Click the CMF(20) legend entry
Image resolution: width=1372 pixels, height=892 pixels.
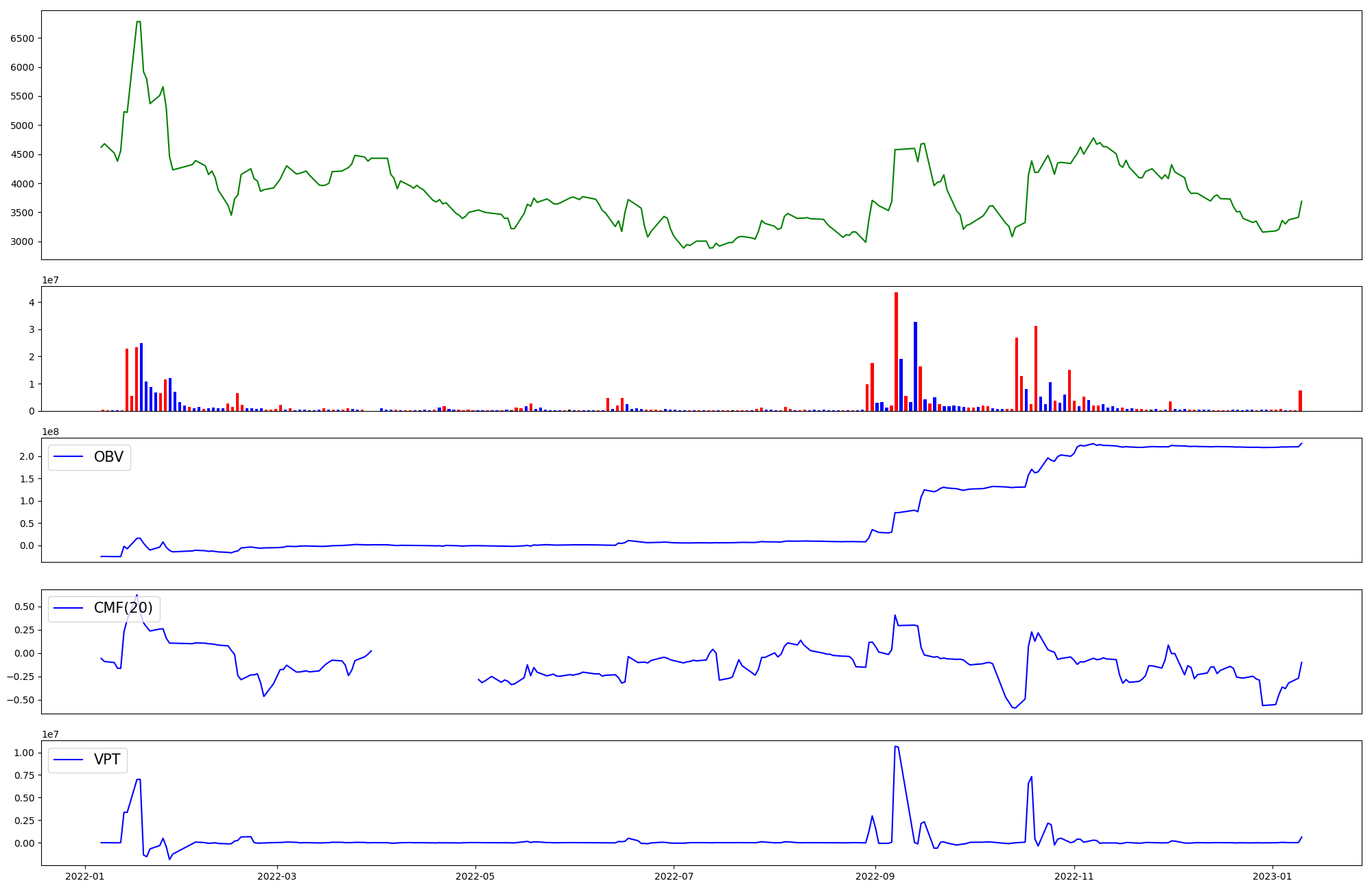pyautogui.click(x=123, y=608)
